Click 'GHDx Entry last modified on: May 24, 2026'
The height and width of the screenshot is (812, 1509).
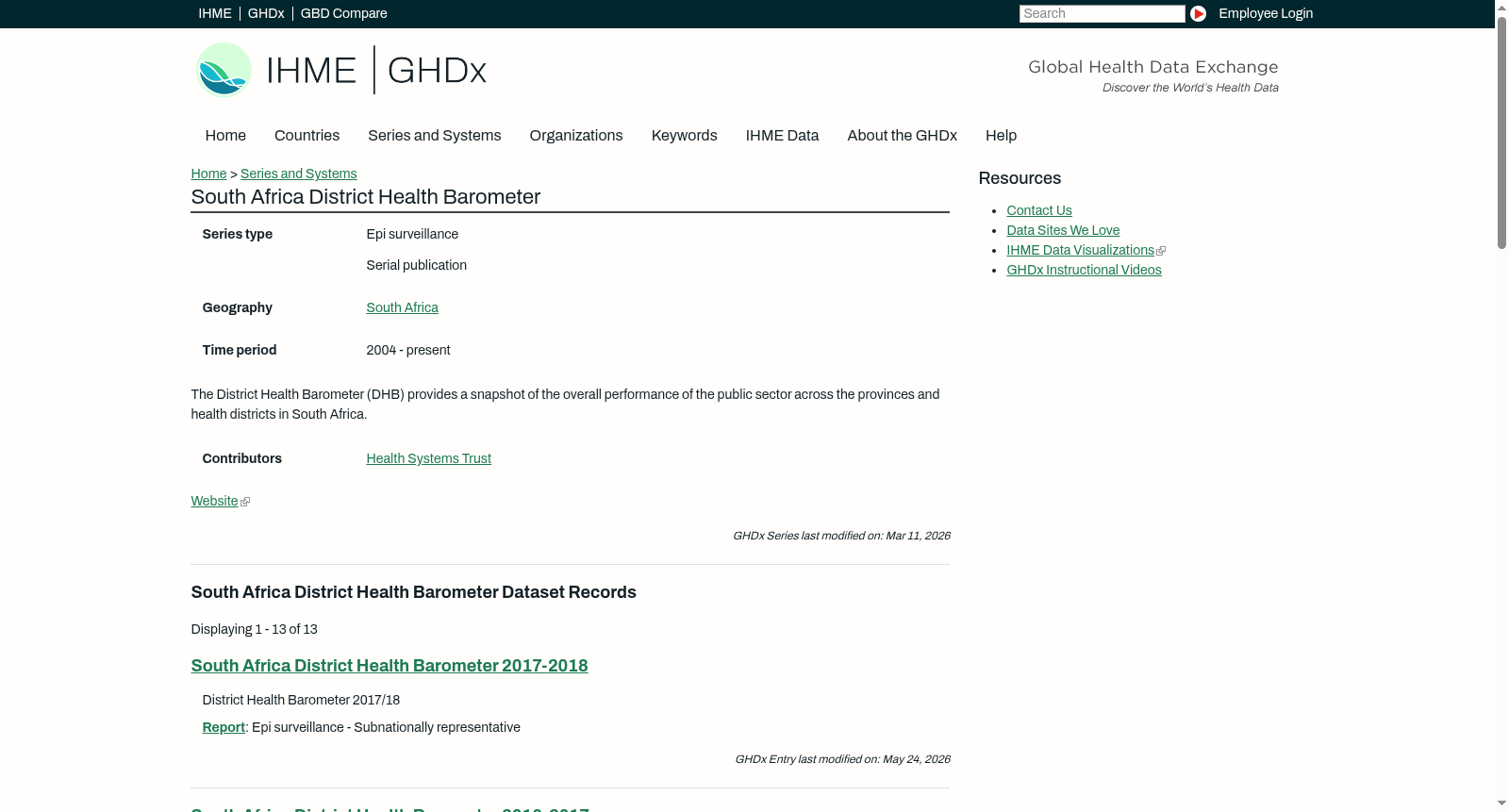pyautogui.click(x=842, y=759)
